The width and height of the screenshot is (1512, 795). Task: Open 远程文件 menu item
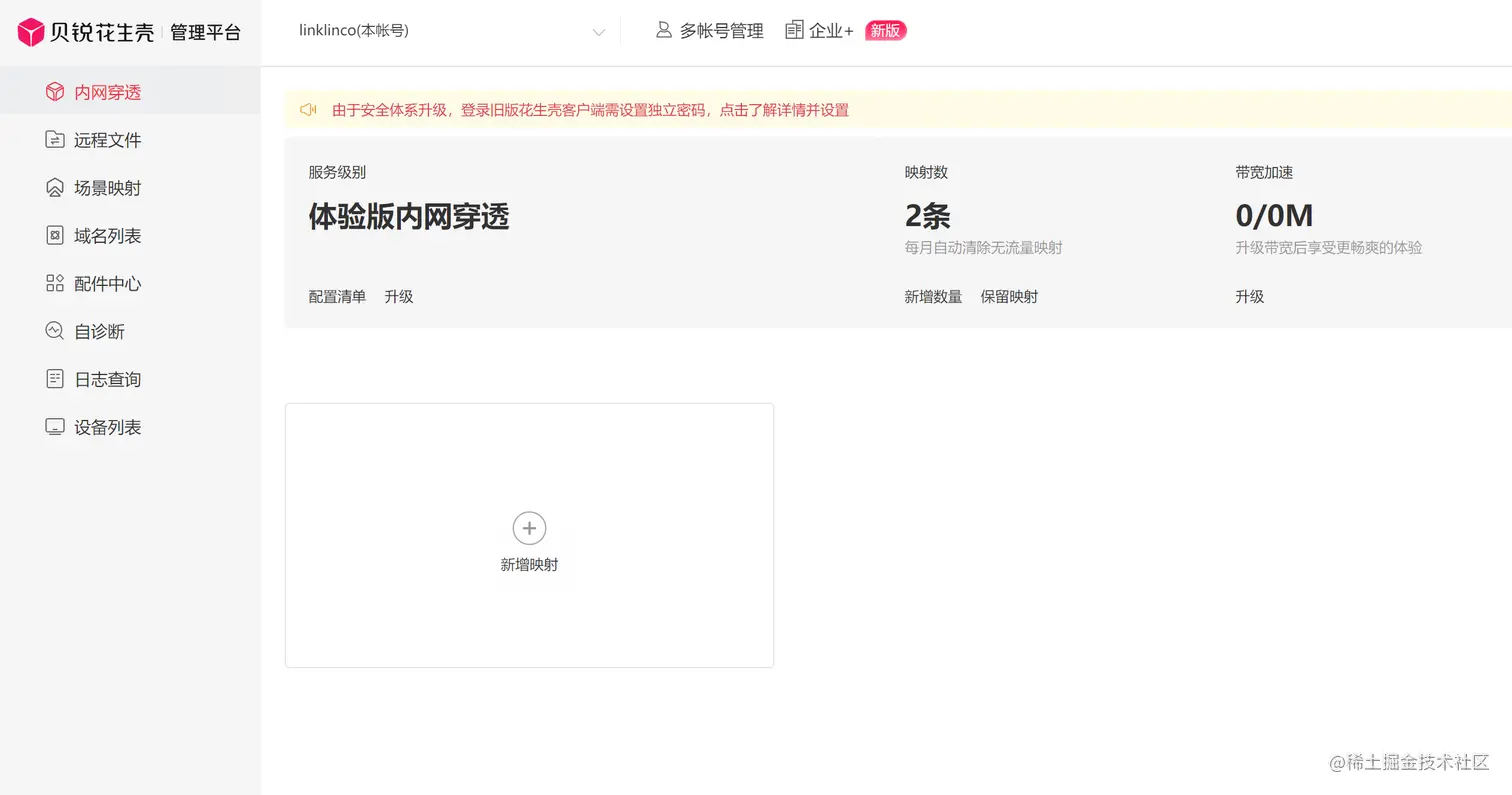point(130,140)
